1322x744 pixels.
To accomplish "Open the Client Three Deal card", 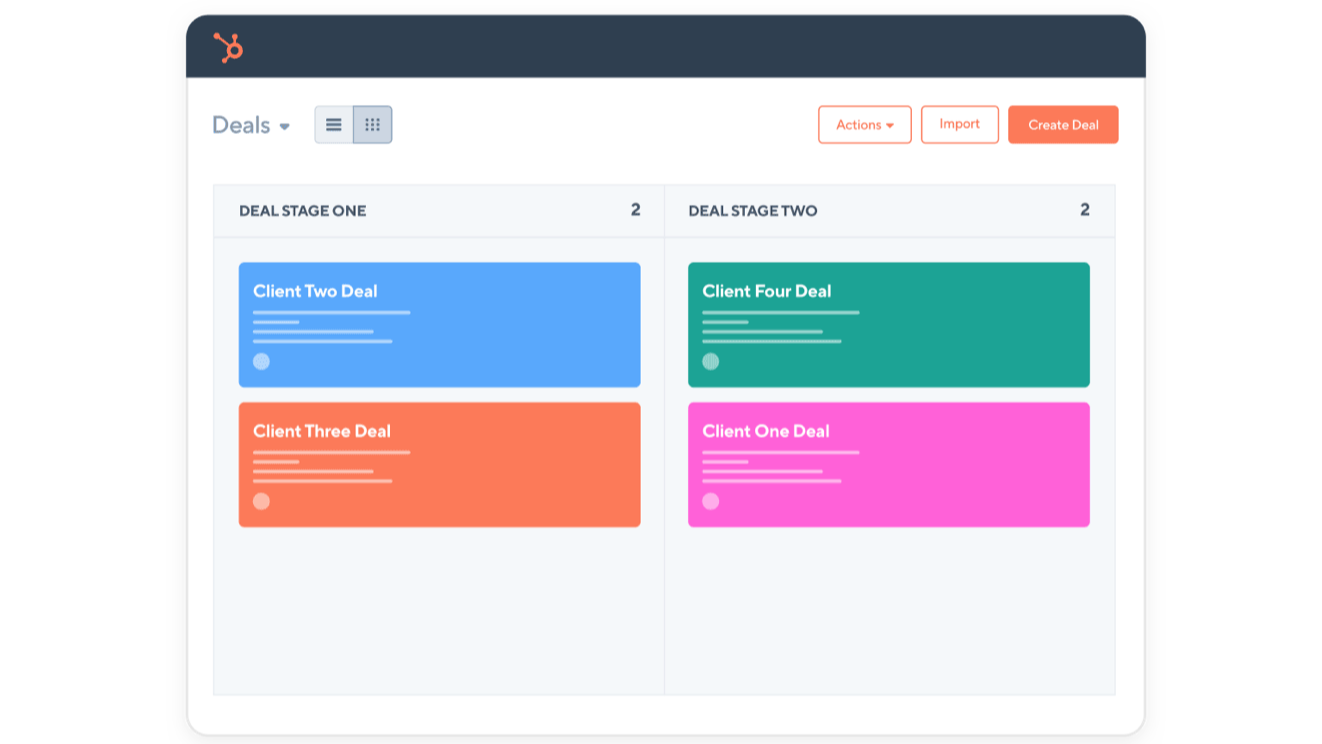I will tap(439, 464).
